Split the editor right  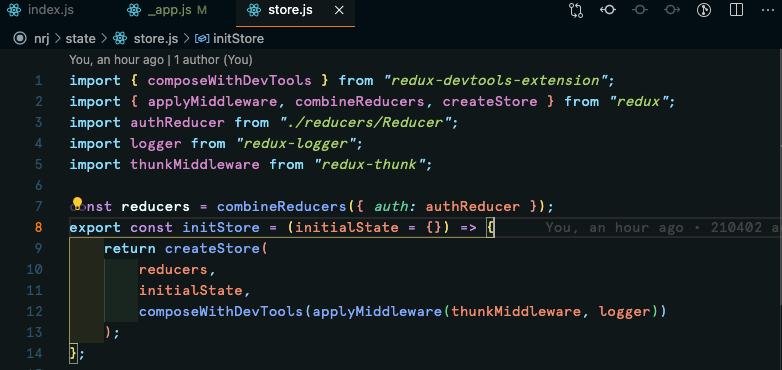[736, 10]
